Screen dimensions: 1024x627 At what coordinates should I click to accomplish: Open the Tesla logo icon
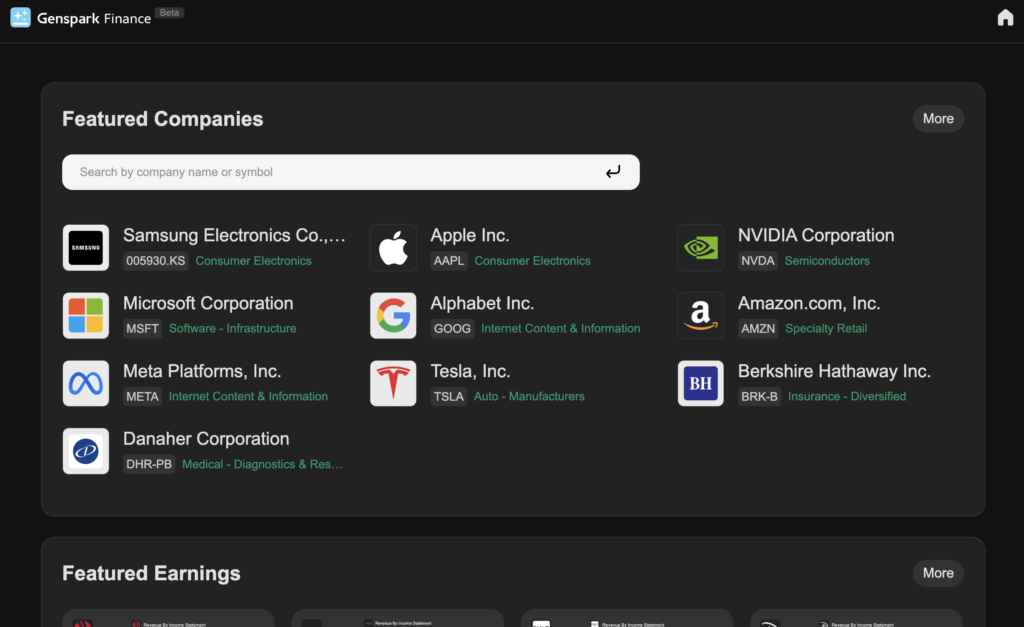pos(393,384)
